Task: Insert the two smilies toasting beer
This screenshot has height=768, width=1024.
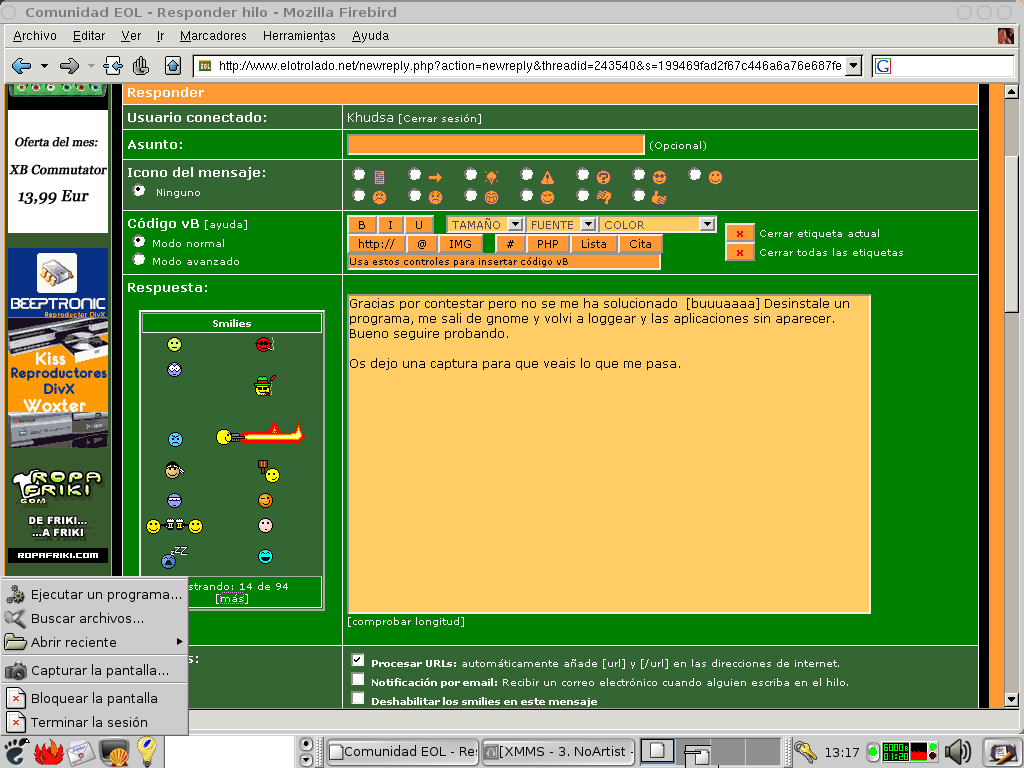Action: 174,525
